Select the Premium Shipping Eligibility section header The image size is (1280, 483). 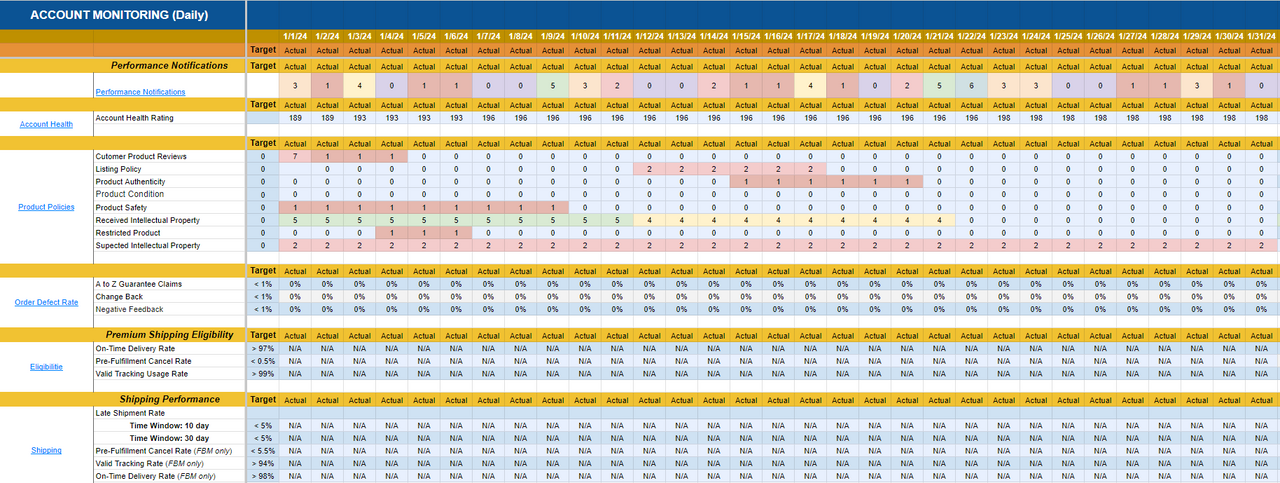pos(170,335)
